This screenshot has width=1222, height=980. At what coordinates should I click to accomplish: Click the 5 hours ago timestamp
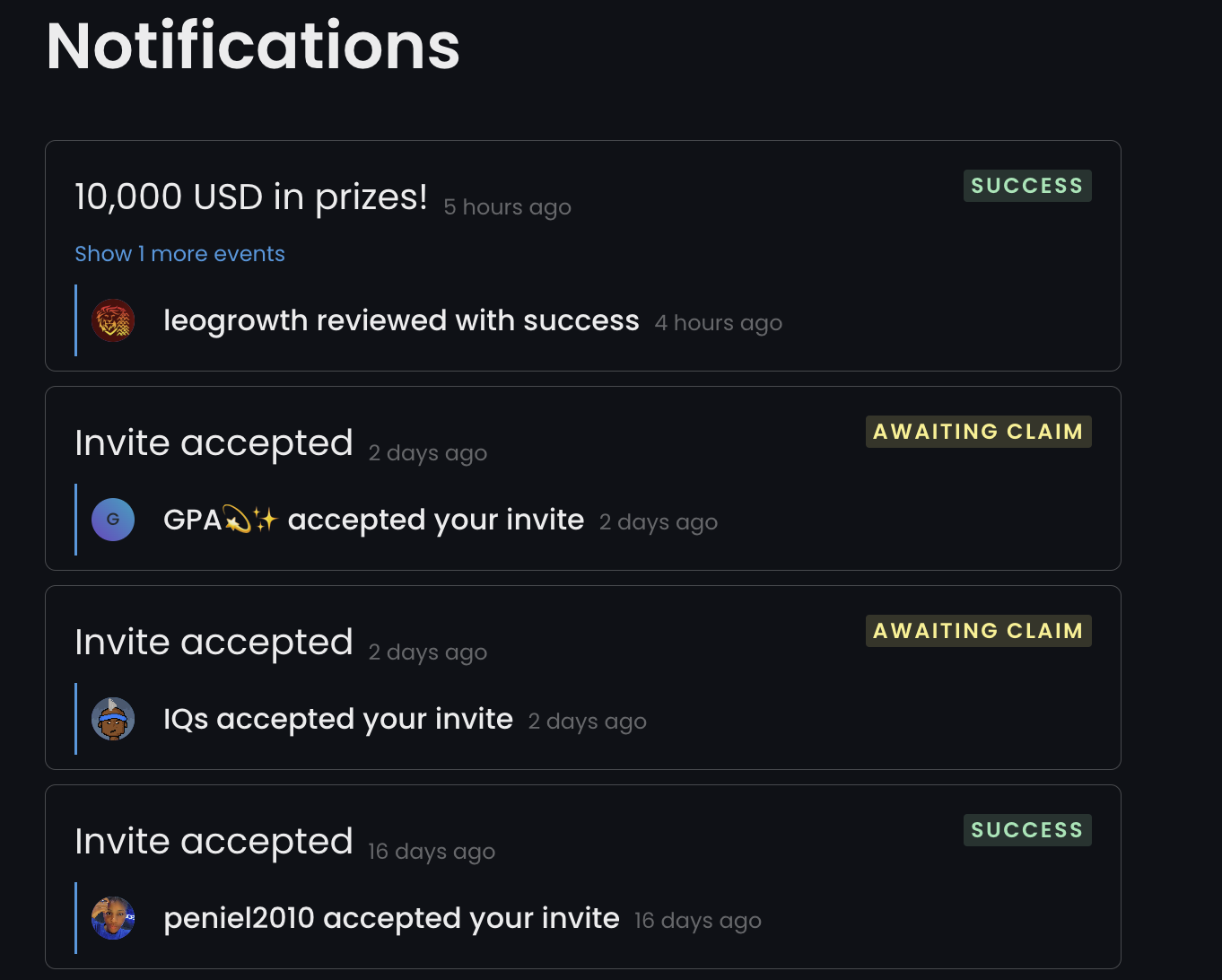click(x=507, y=207)
